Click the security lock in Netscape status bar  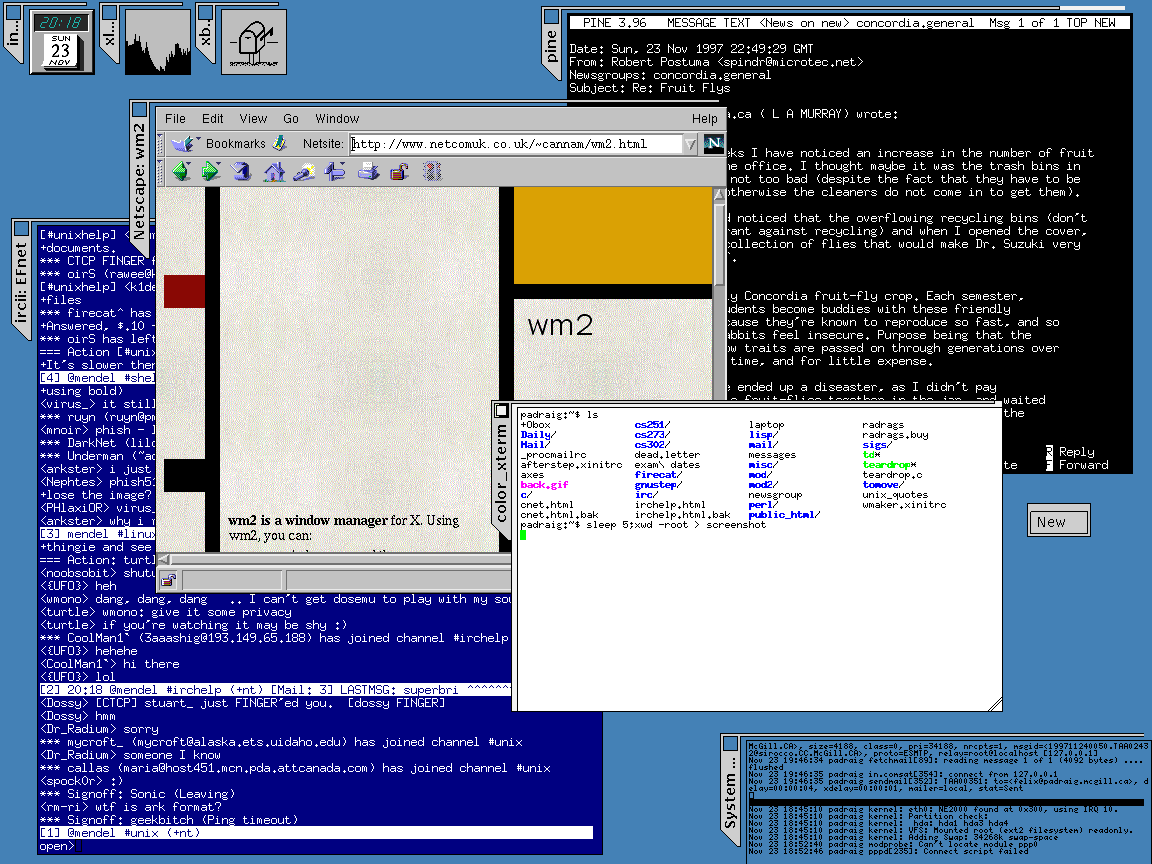click(x=168, y=580)
